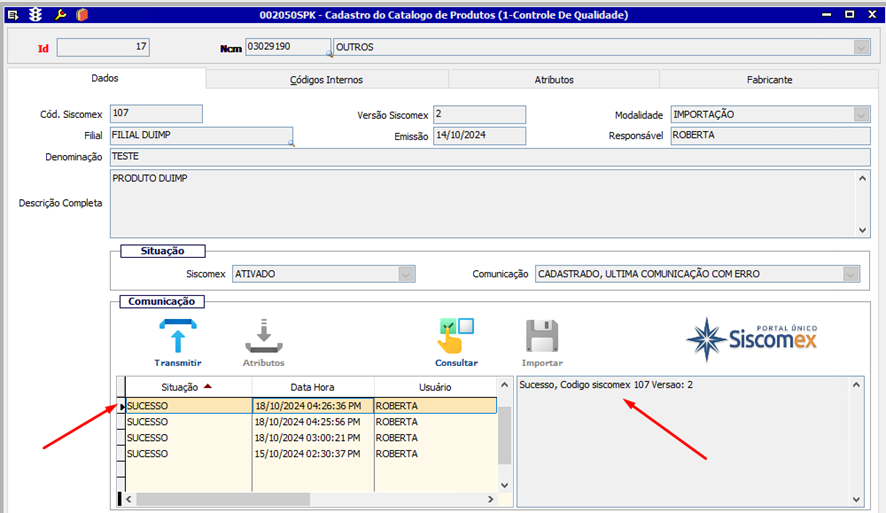The height and width of the screenshot is (513, 886).
Task: Switch to the Atributos tab
Action: pyautogui.click(x=554, y=80)
